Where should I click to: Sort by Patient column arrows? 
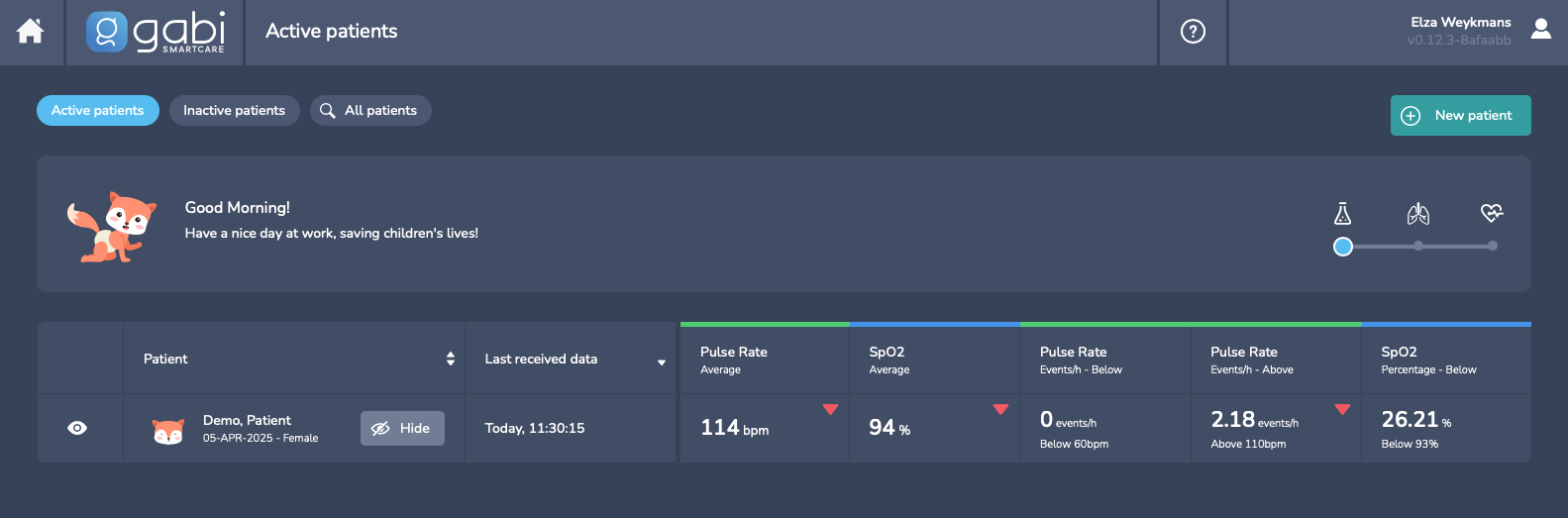(x=451, y=359)
